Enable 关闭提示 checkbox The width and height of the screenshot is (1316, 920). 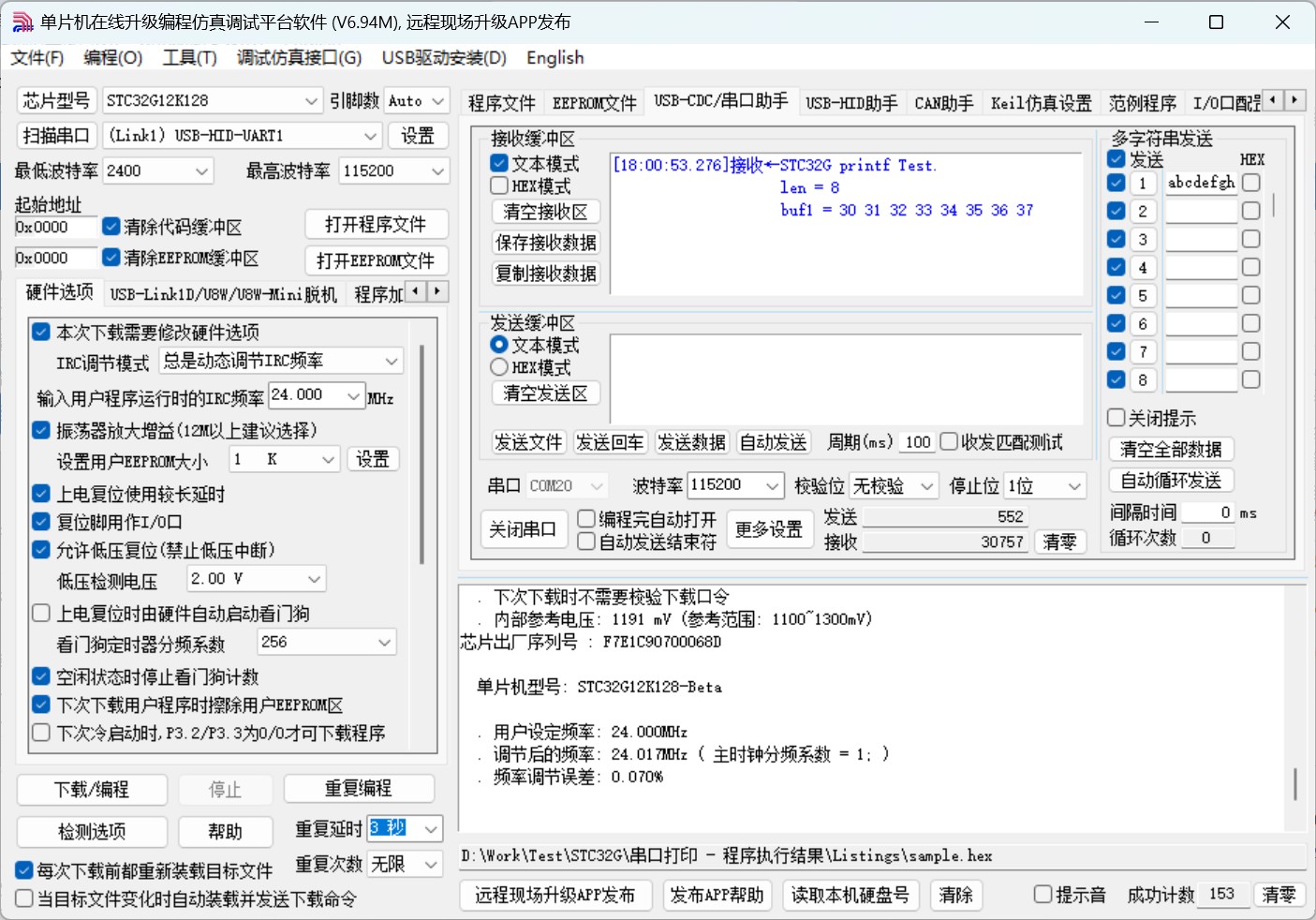(x=1116, y=418)
